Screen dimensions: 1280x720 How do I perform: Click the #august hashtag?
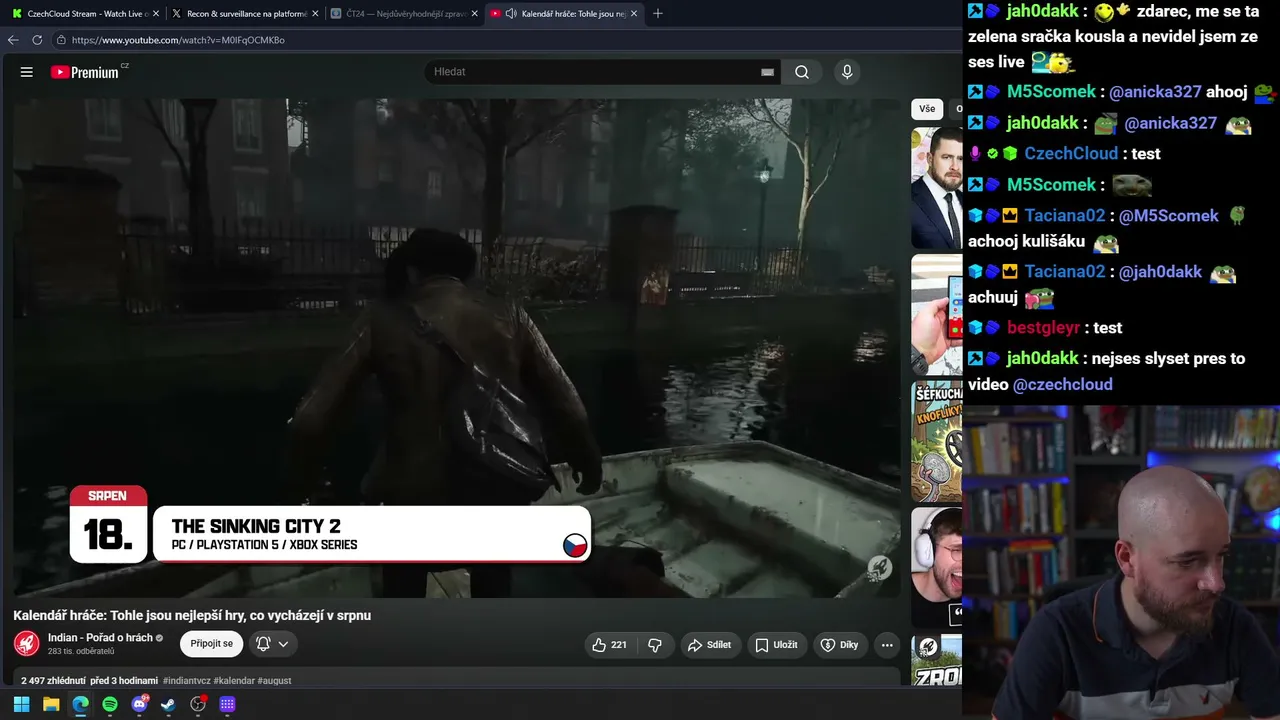274,681
